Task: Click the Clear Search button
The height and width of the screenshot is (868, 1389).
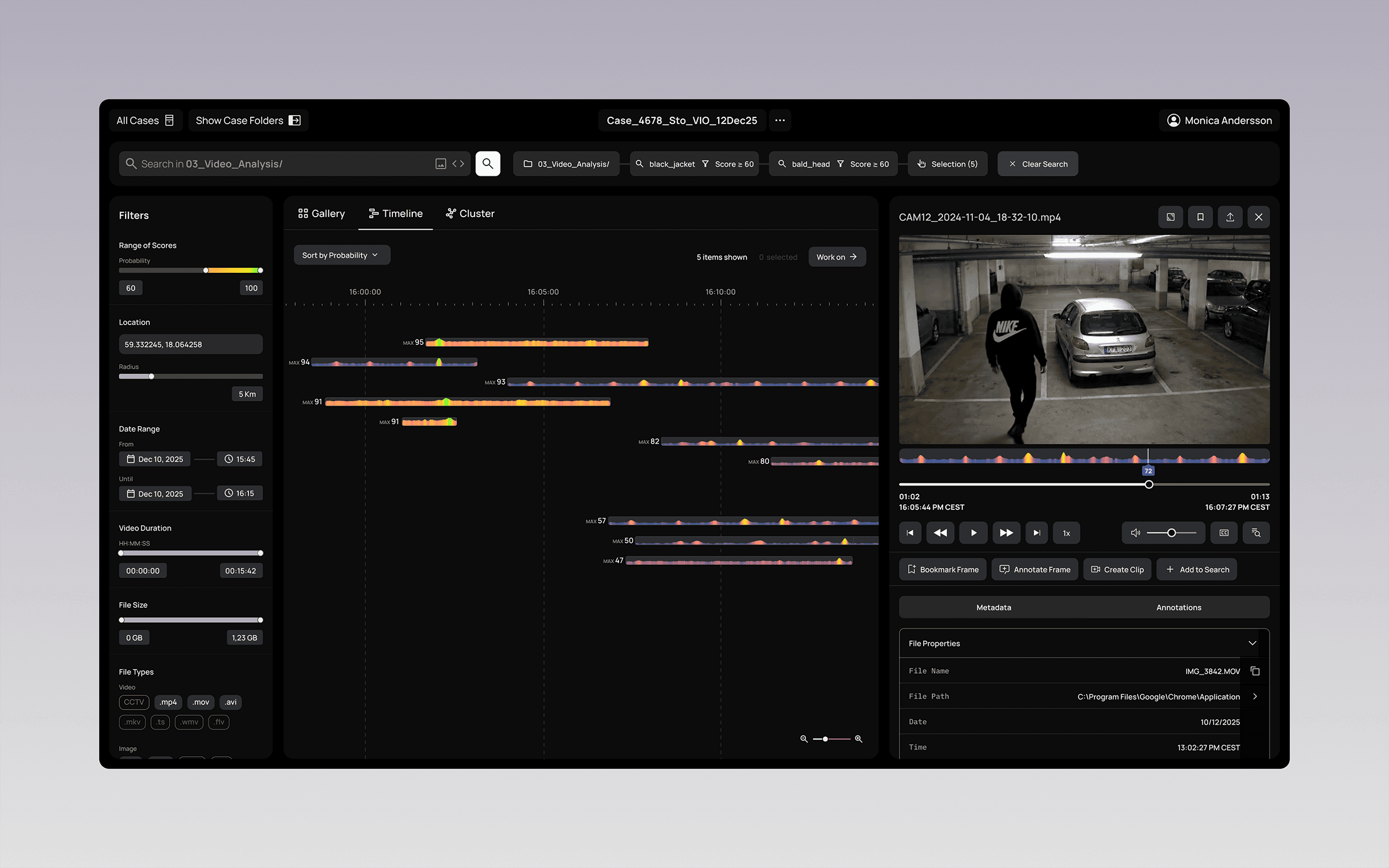Action: pyautogui.click(x=1038, y=164)
